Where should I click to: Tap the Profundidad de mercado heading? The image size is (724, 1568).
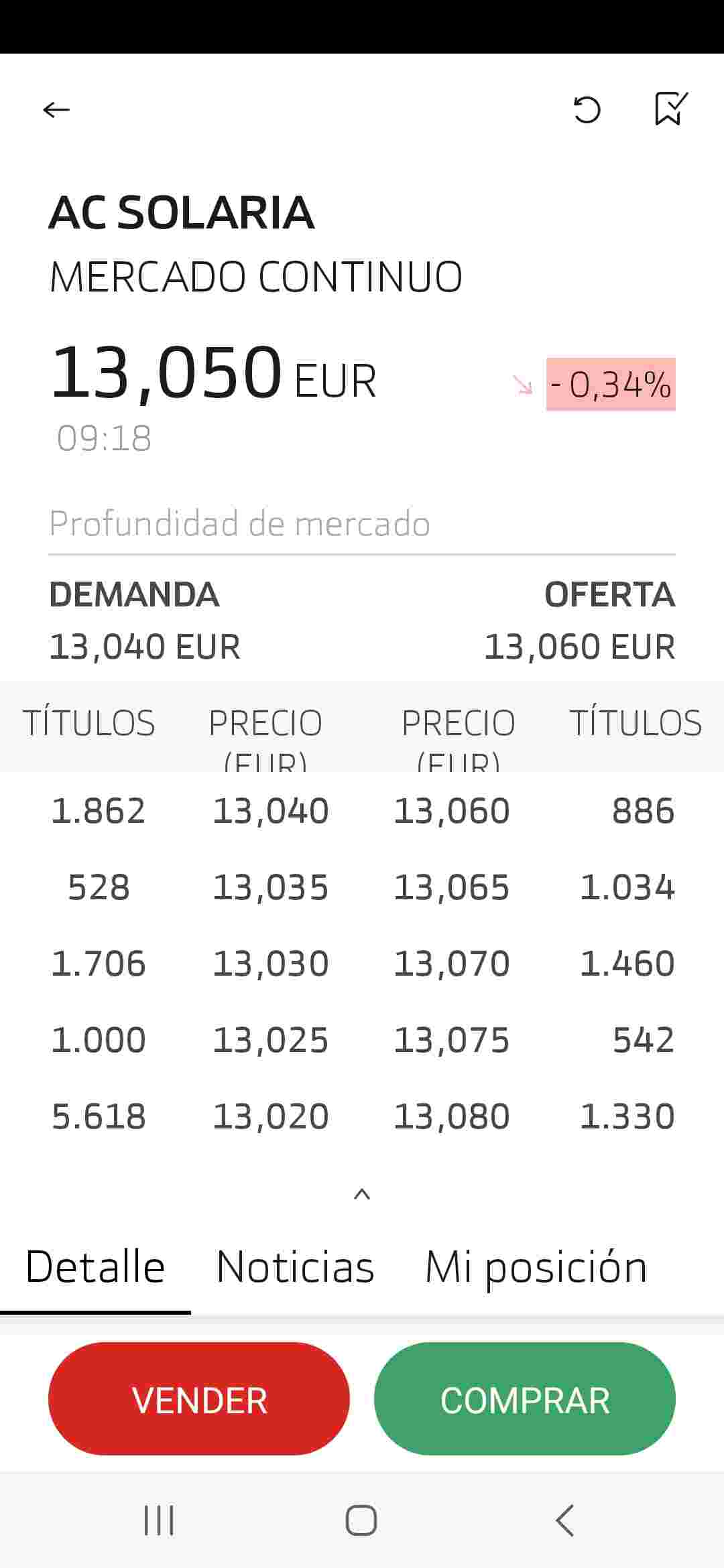240,523
